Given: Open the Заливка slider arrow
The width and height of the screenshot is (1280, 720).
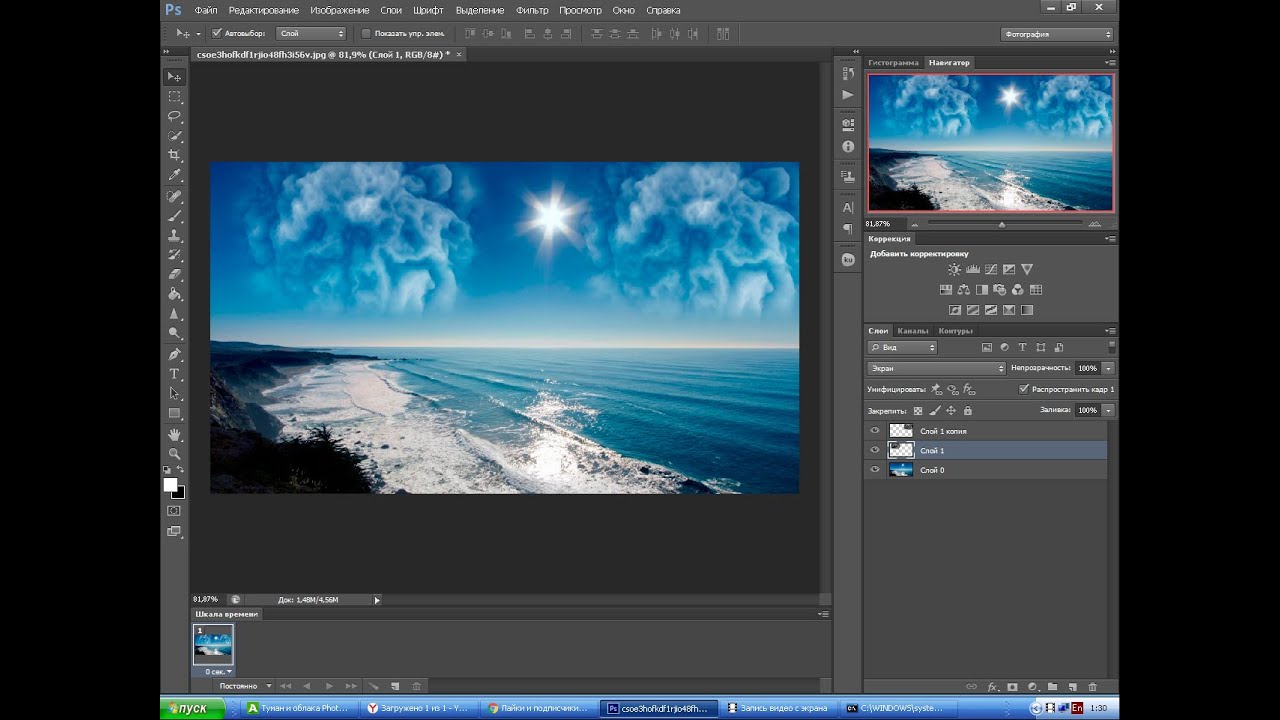Looking at the screenshot, I should click(x=1109, y=410).
